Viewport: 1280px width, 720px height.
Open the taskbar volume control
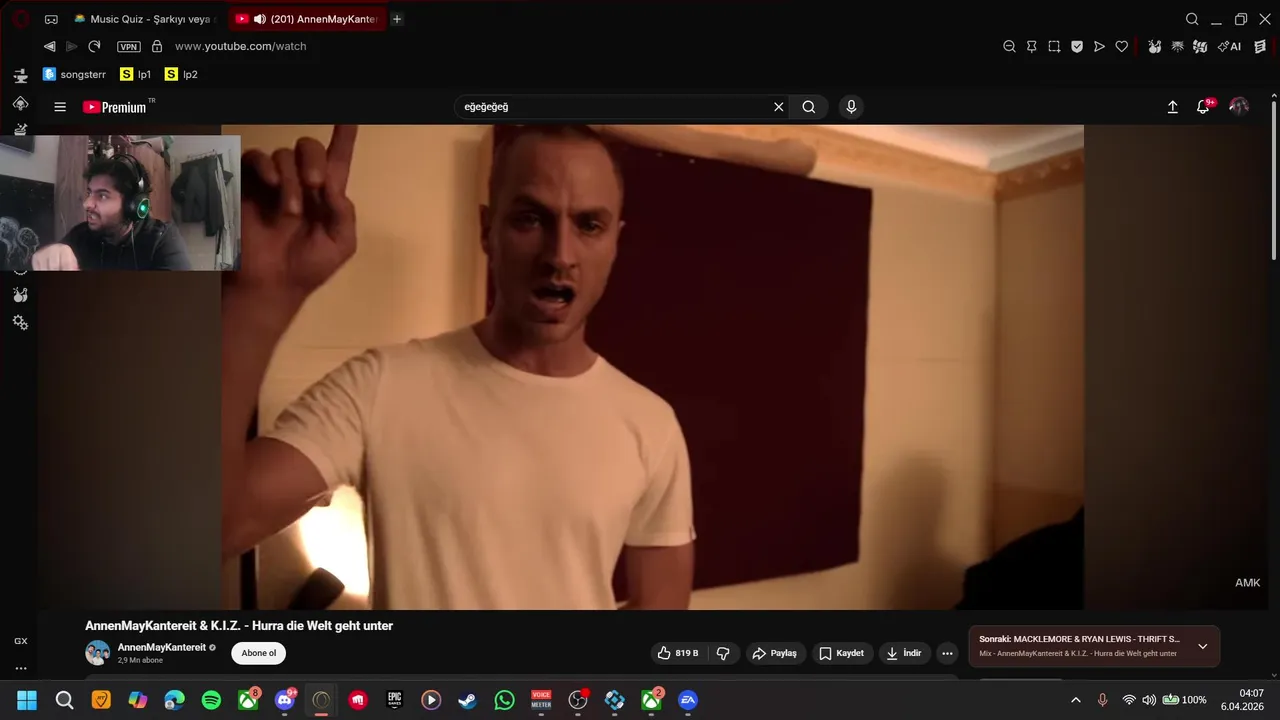1149,700
